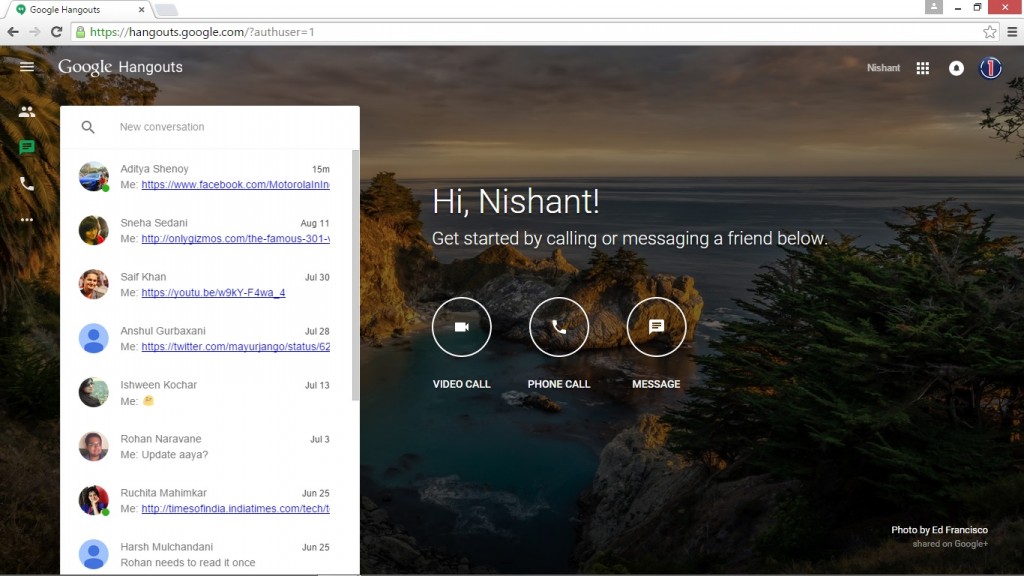1024x576 pixels.
Task: Go back to the previous page
Action: (x=13, y=32)
